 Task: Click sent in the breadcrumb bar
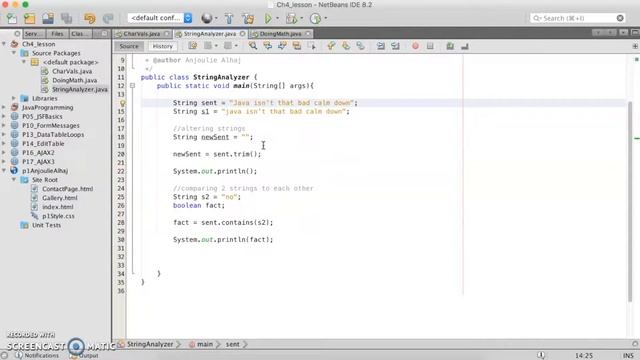(x=233, y=344)
